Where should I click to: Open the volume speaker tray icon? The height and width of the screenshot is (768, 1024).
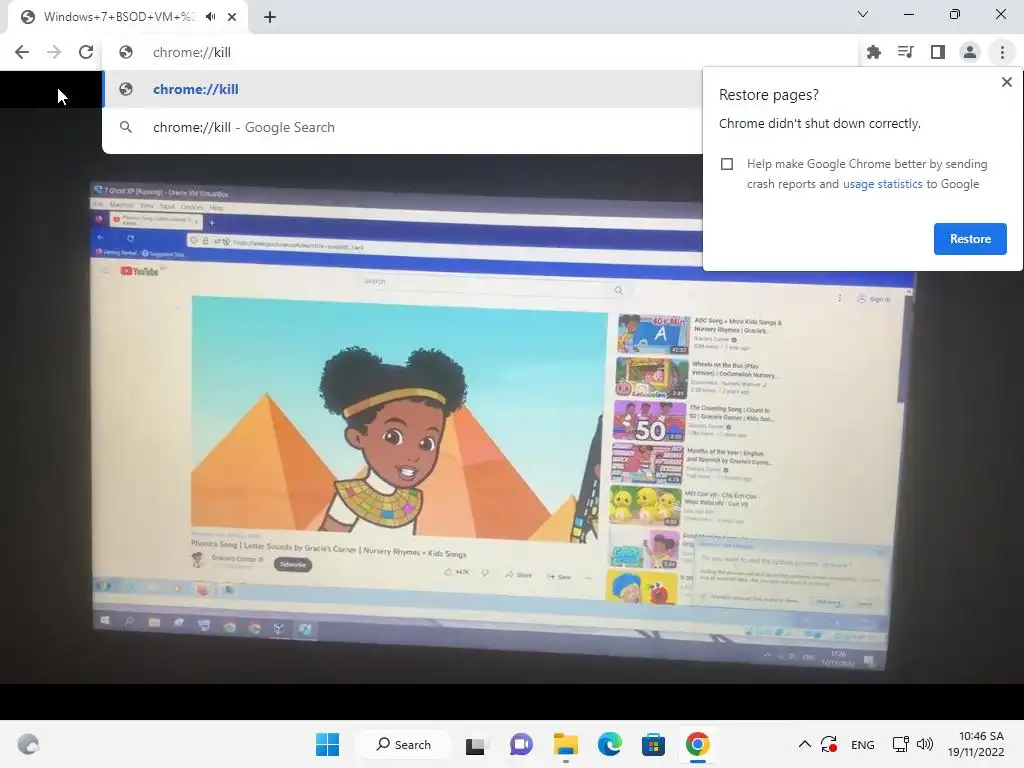(925, 744)
